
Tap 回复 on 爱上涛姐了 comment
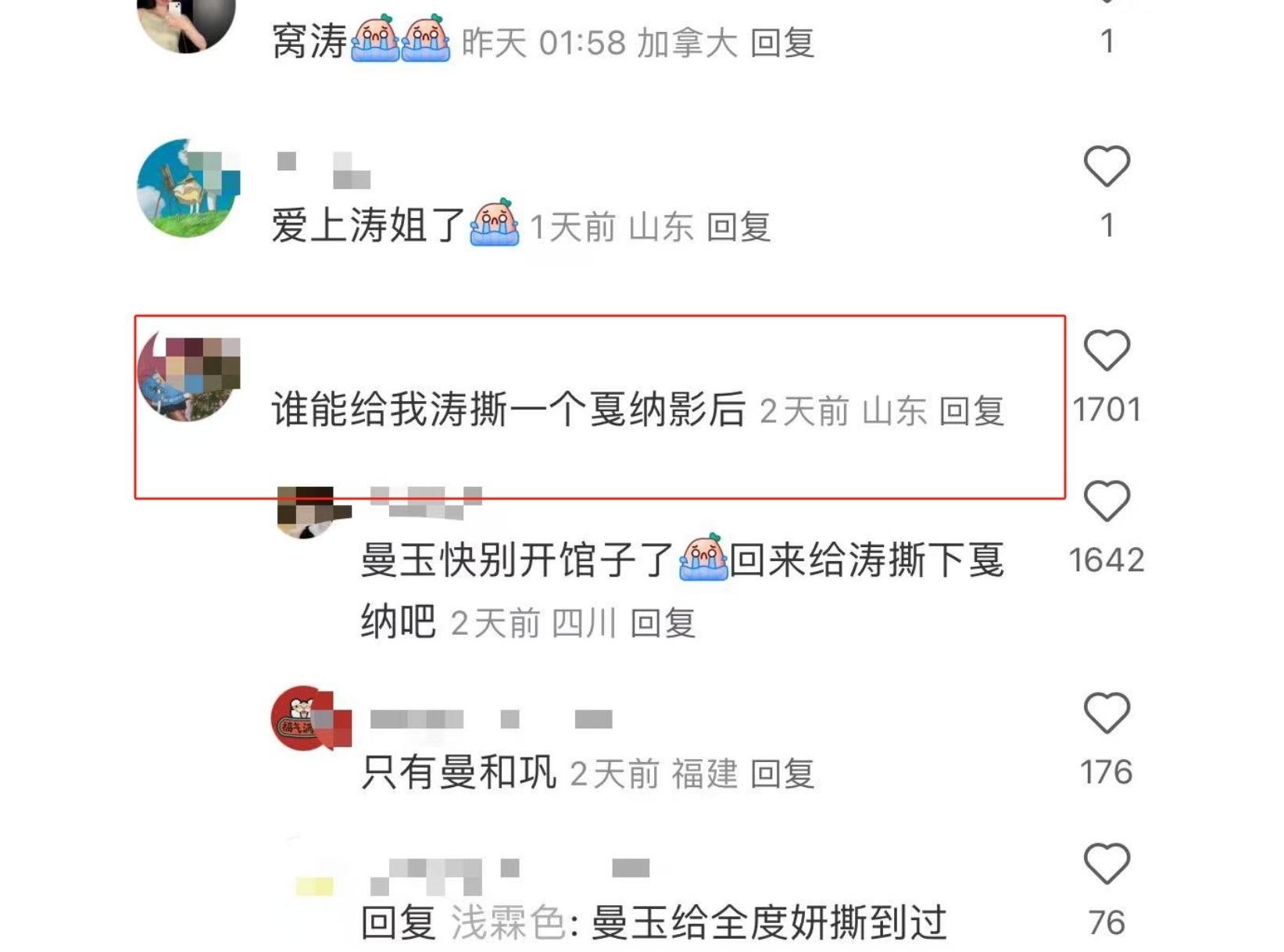click(739, 227)
